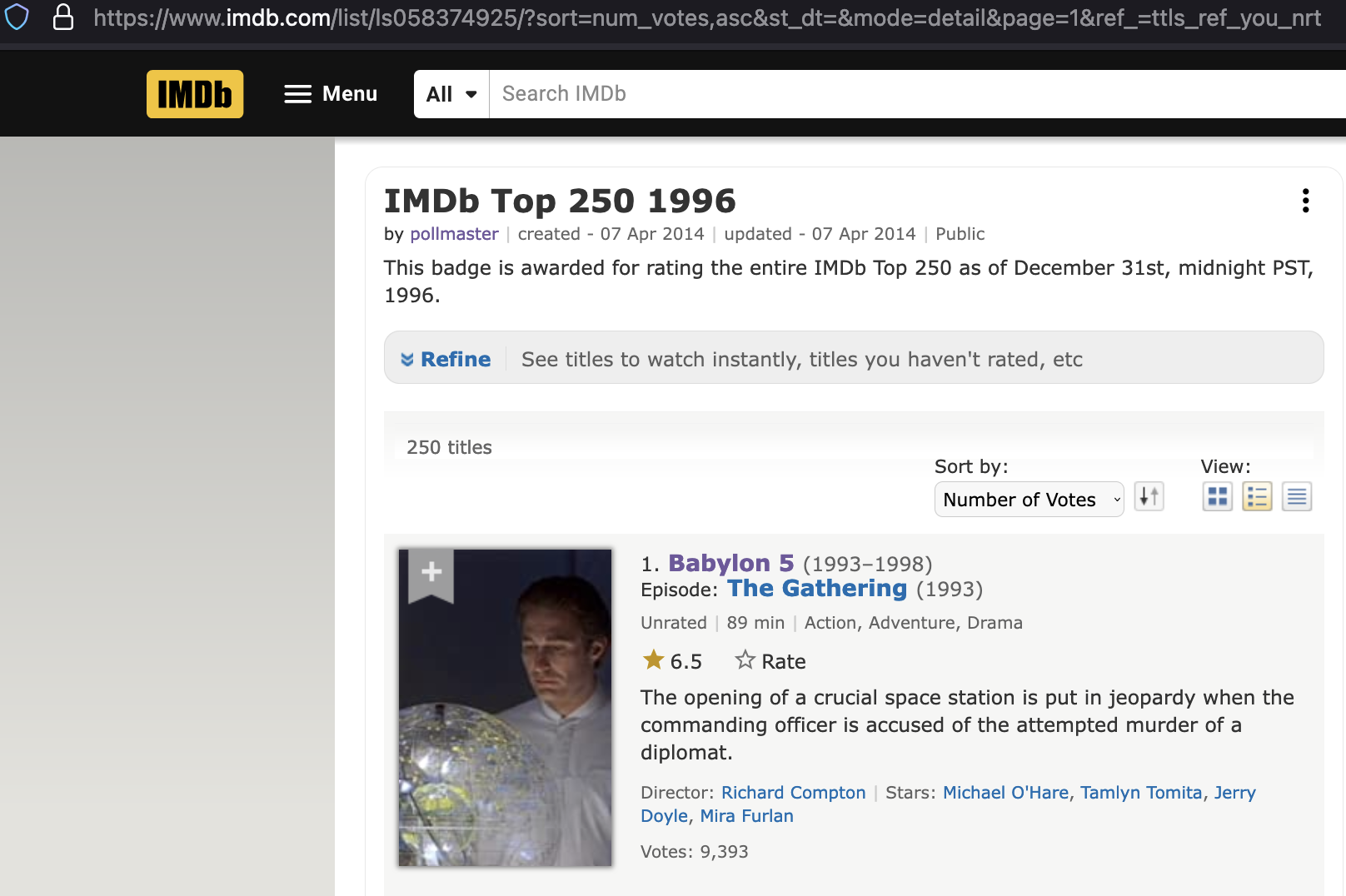Select the Menu item in top bar
Image resolution: width=1346 pixels, height=896 pixels.
(x=349, y=94)
